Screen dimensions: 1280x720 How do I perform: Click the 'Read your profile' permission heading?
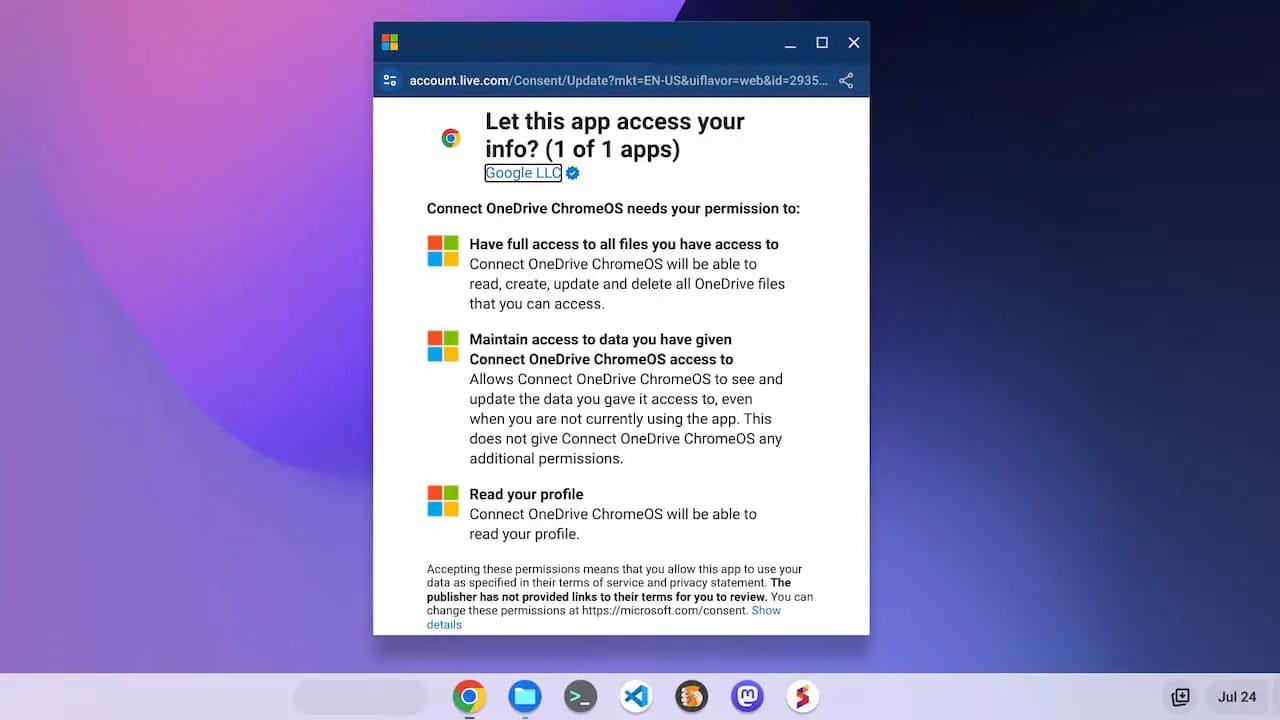pyautogui.click(x=526, y=494)
